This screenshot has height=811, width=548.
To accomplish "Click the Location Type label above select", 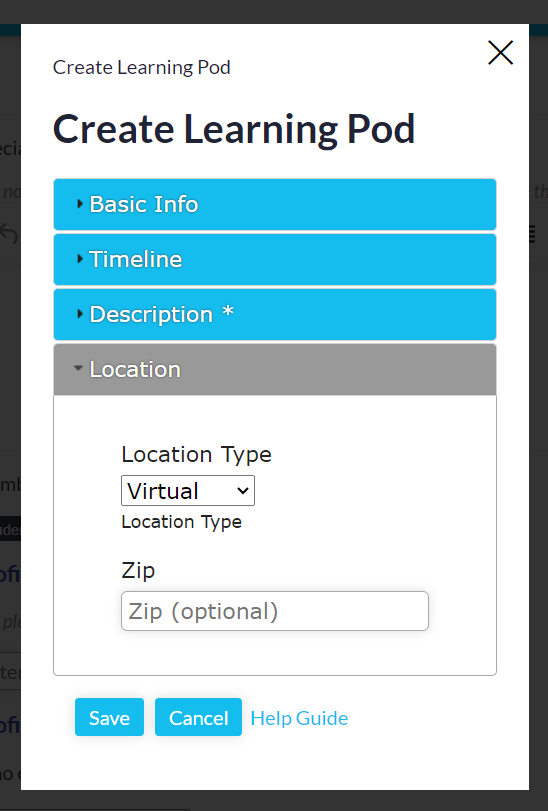I will (x=196, y=455).
